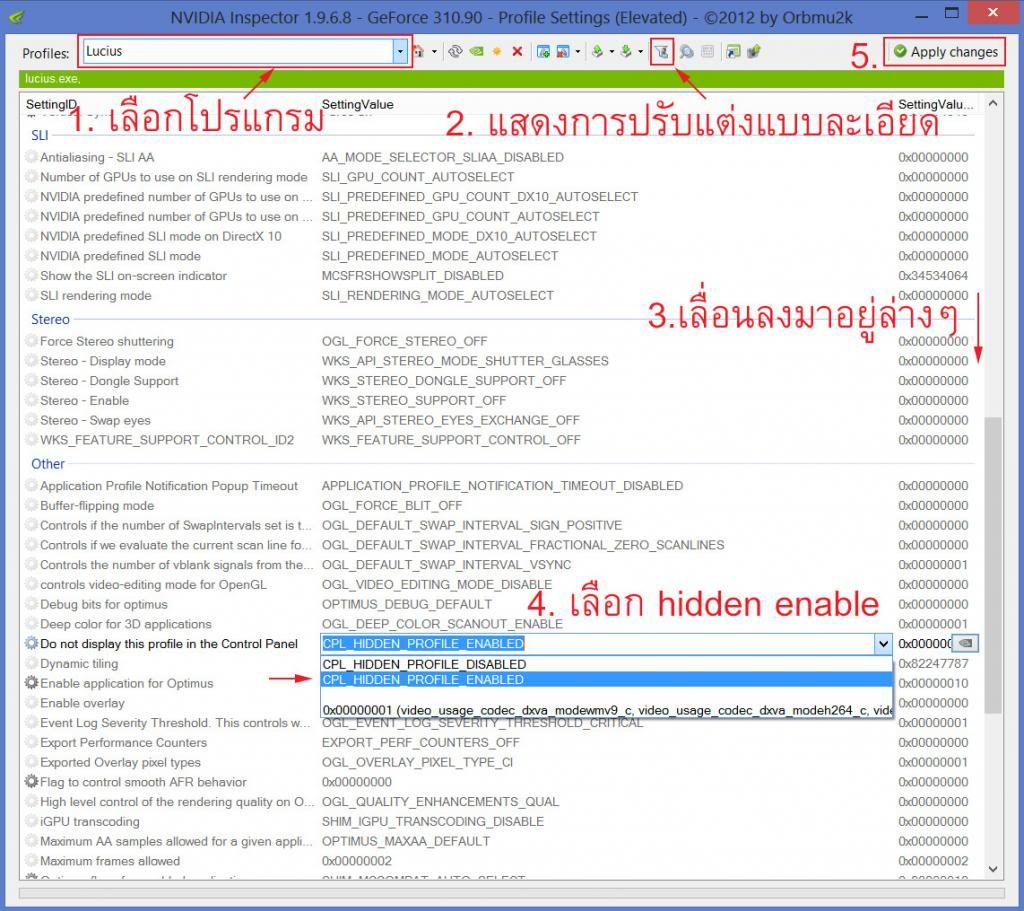Screen dimensions: 1024x911
Task: Select the Stereo - Display mode setting row
Action: click(x=103, y=361)
